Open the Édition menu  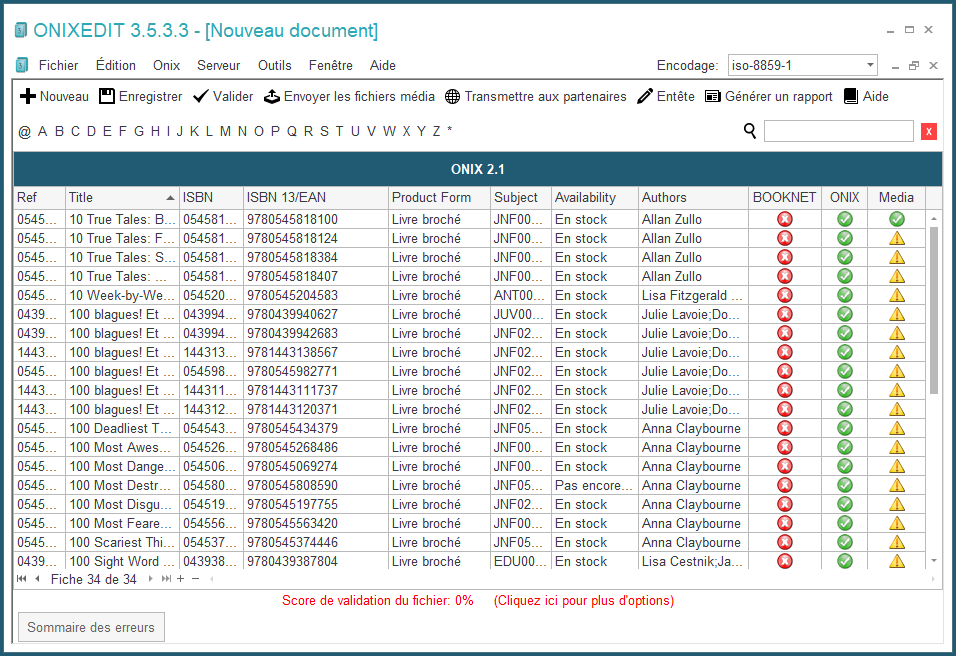pos(116,65)
